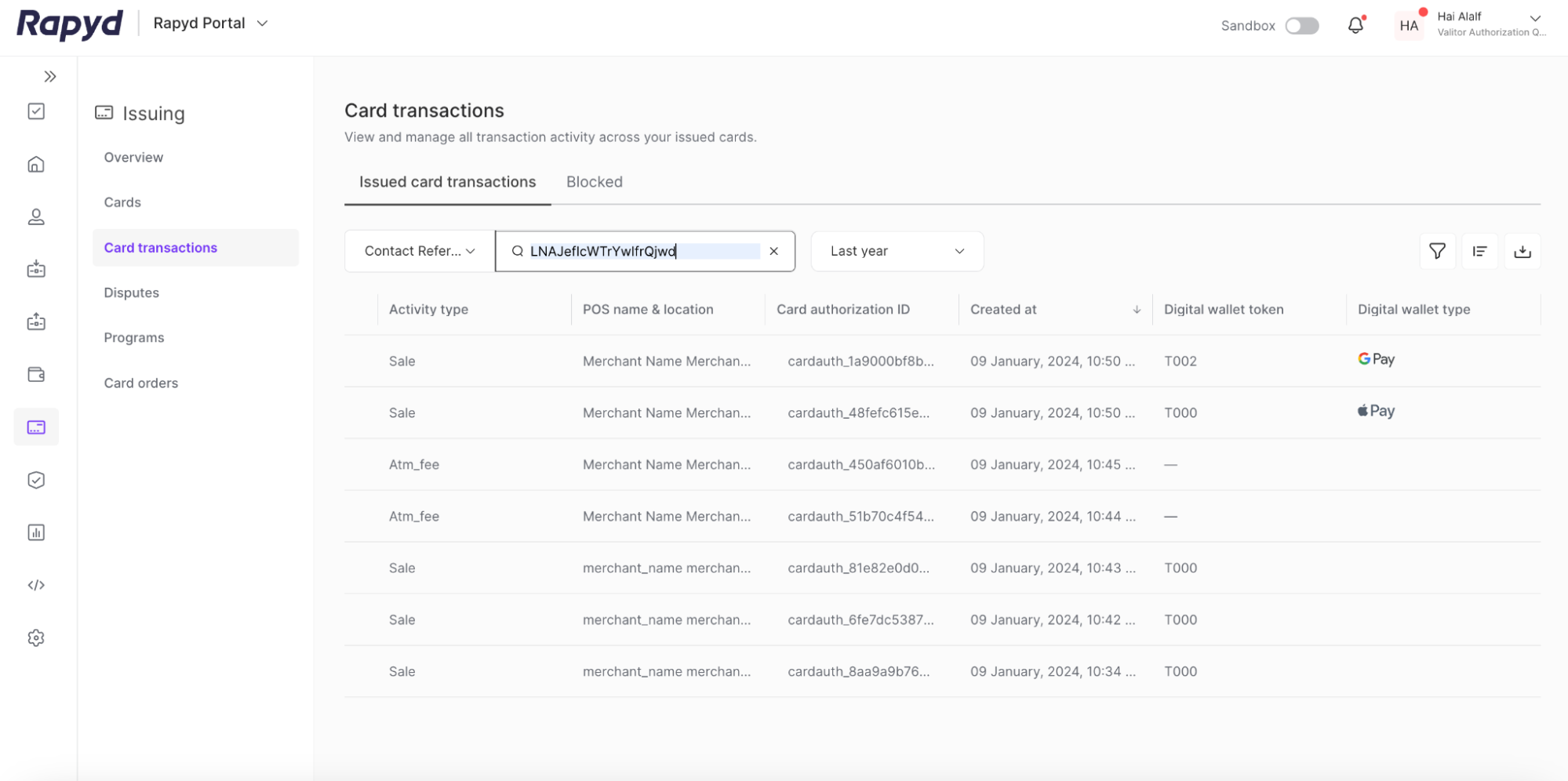
Task: Switch to the Blocked tab
Action: [594, 181]
